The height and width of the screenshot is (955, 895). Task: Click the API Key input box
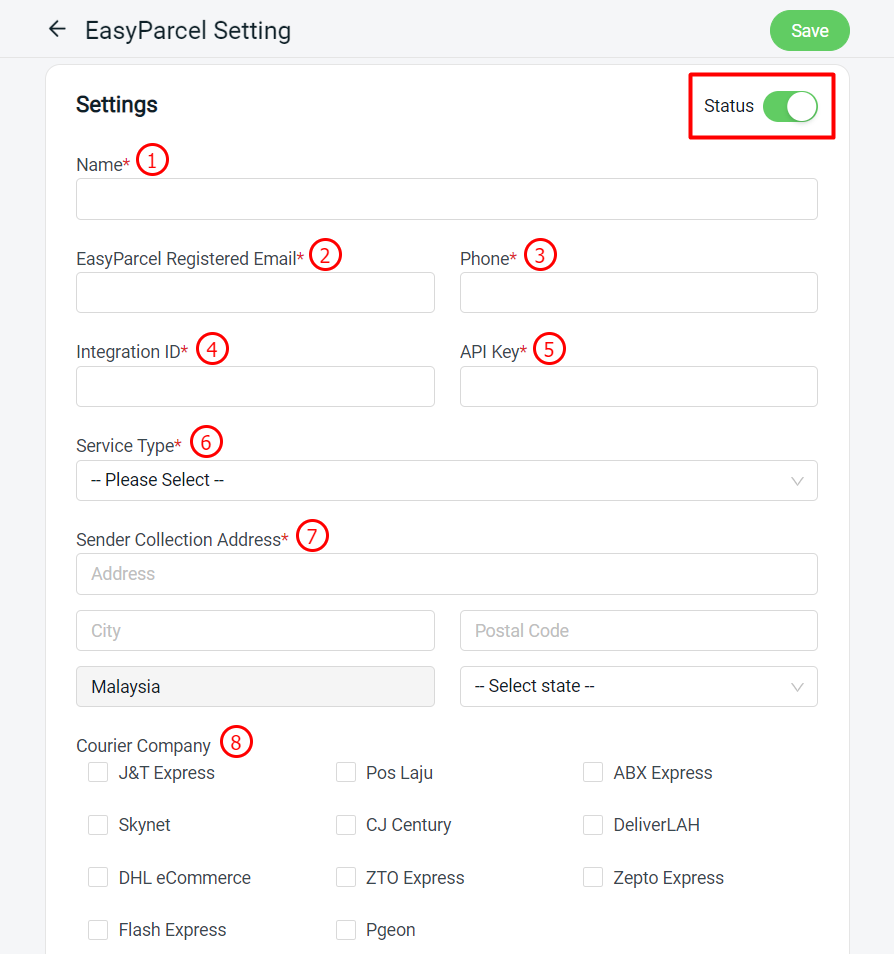pyautogui.click(x=639, y=386)
